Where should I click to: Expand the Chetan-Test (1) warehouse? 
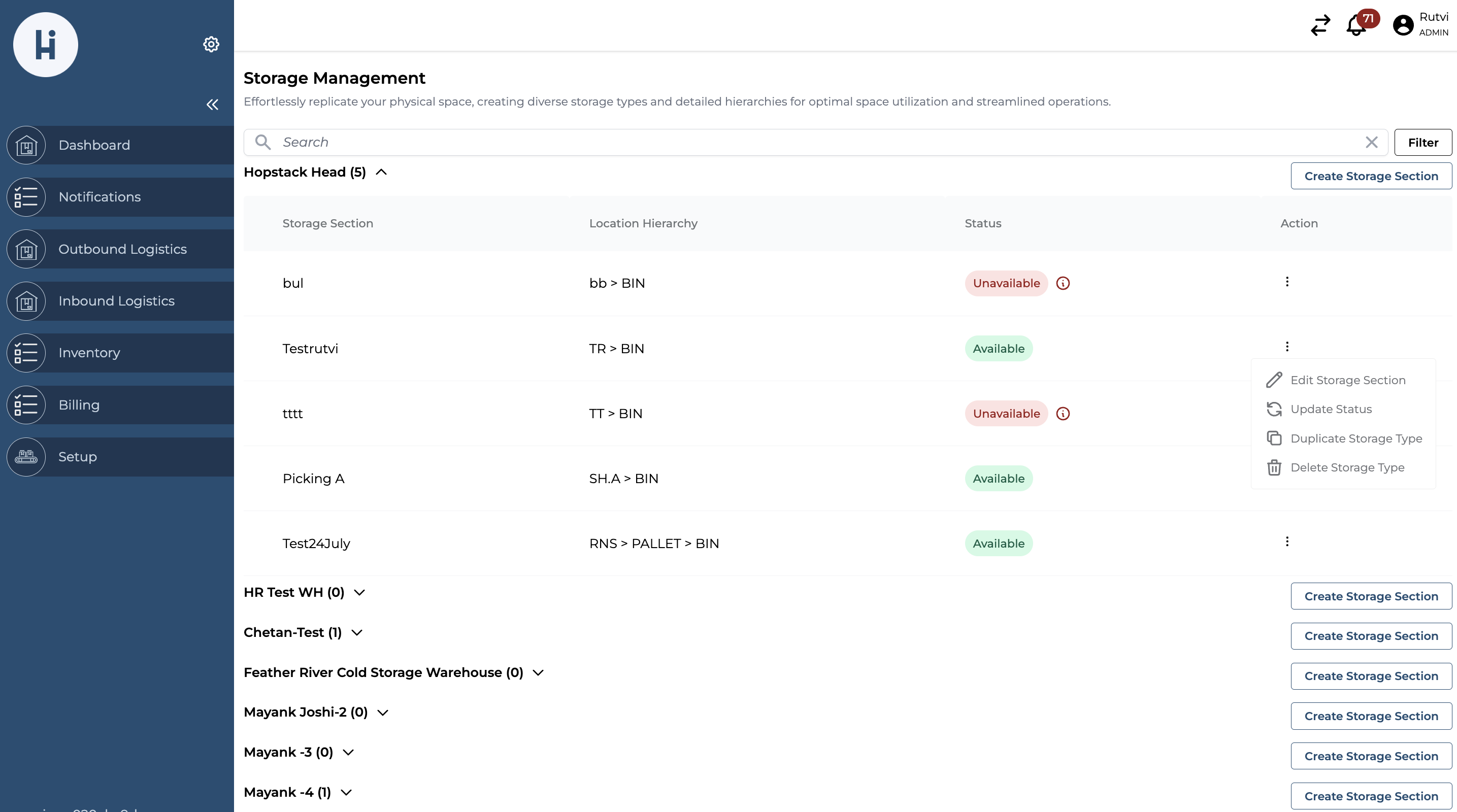point(357,633)
